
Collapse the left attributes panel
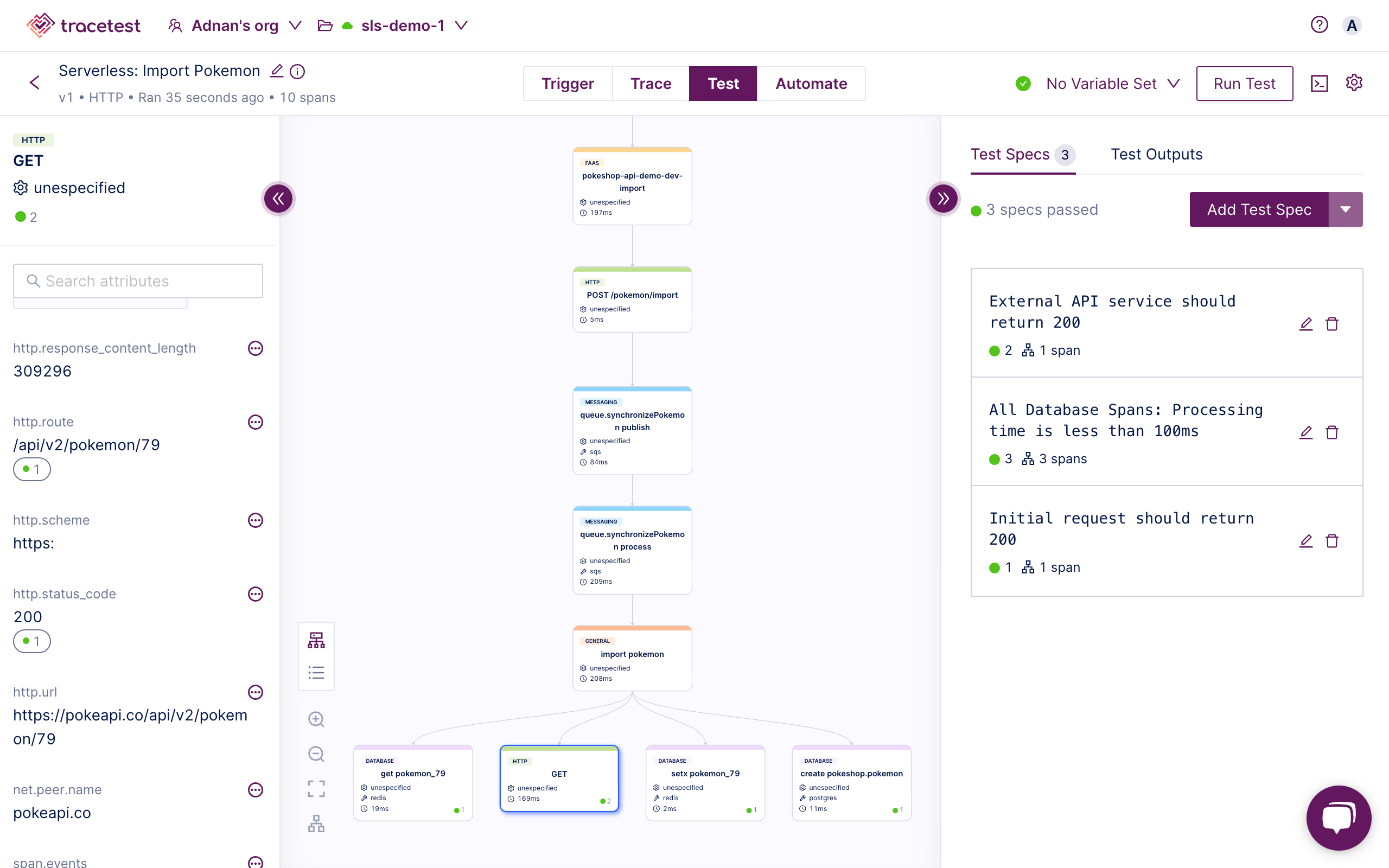(278, 199)
